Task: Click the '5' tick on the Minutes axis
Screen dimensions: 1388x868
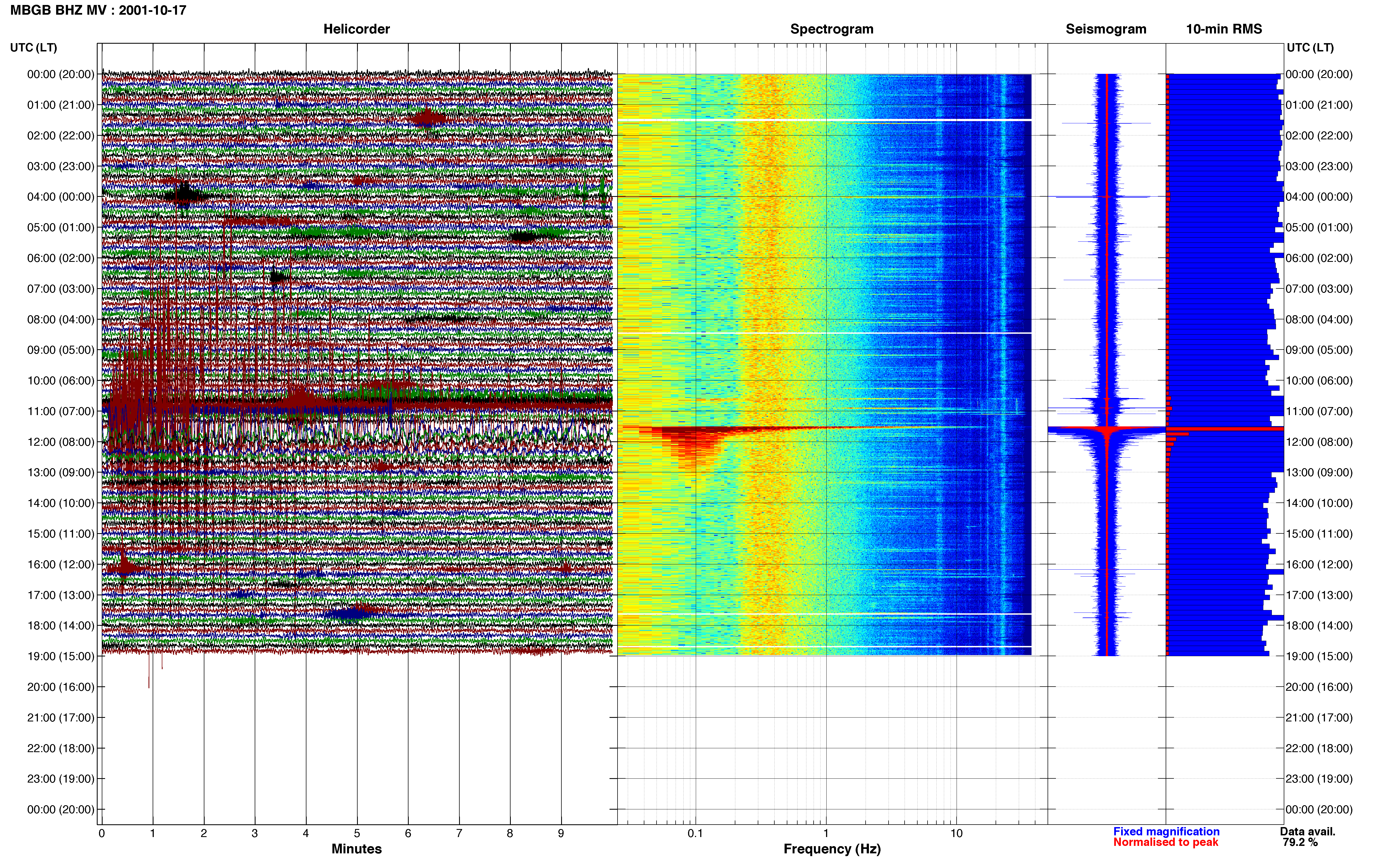Action: (x=357, y=833)
